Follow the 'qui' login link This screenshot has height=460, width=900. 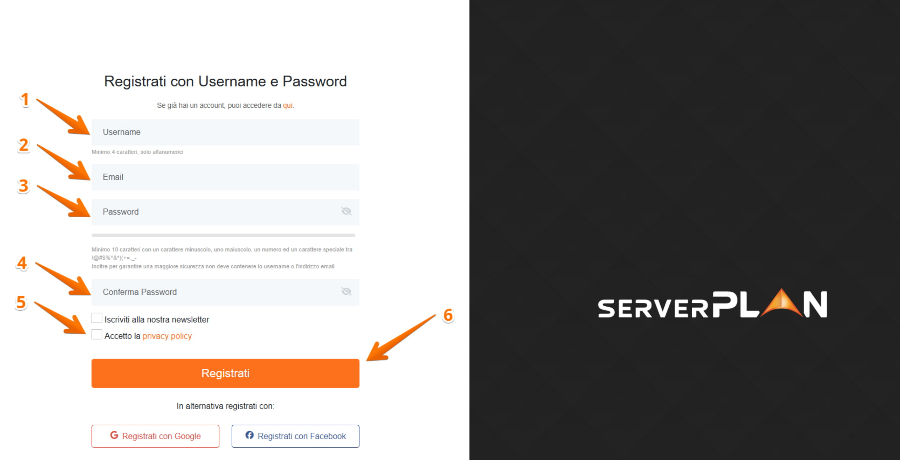click(x=288, y=105)
